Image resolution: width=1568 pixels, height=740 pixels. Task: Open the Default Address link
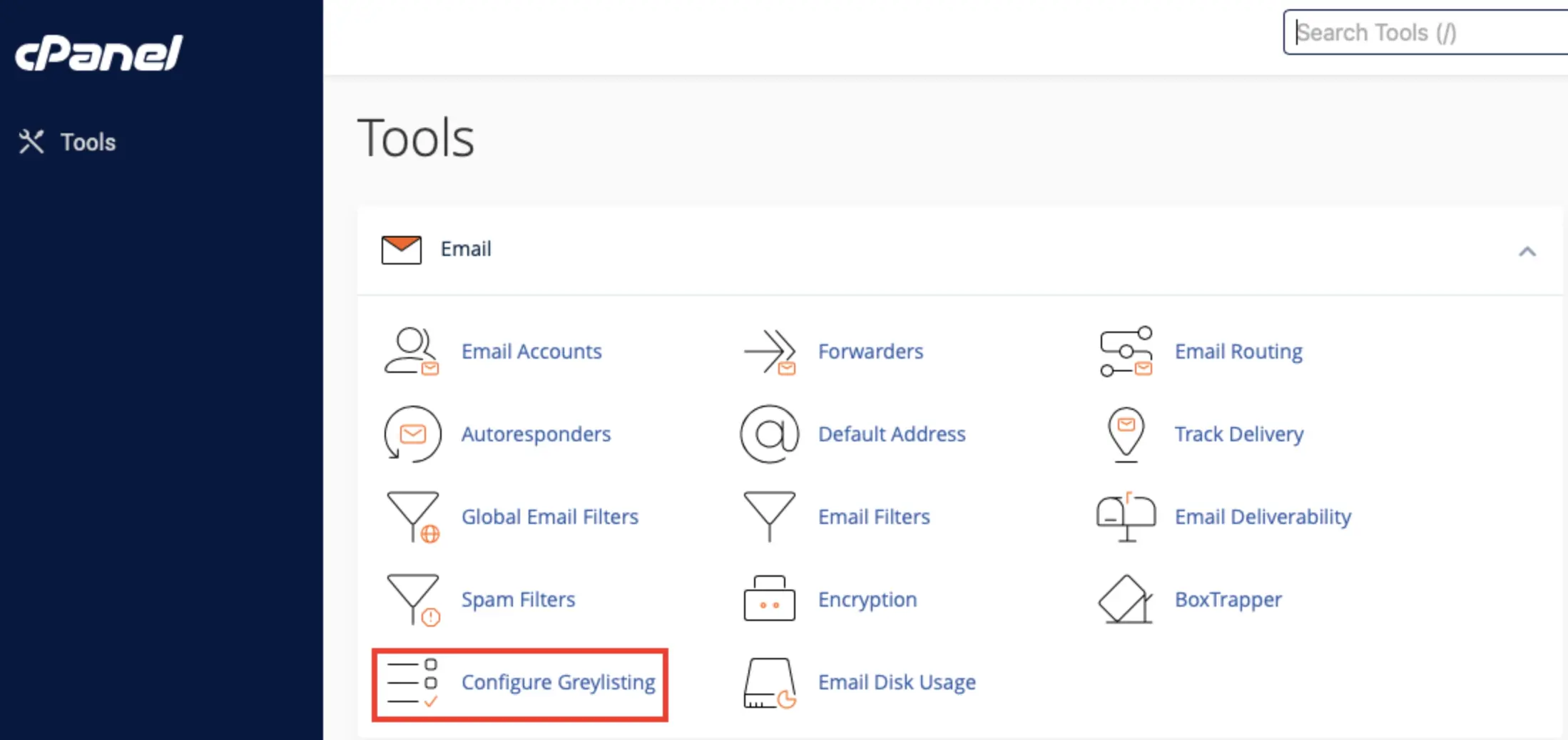[892, 434]
